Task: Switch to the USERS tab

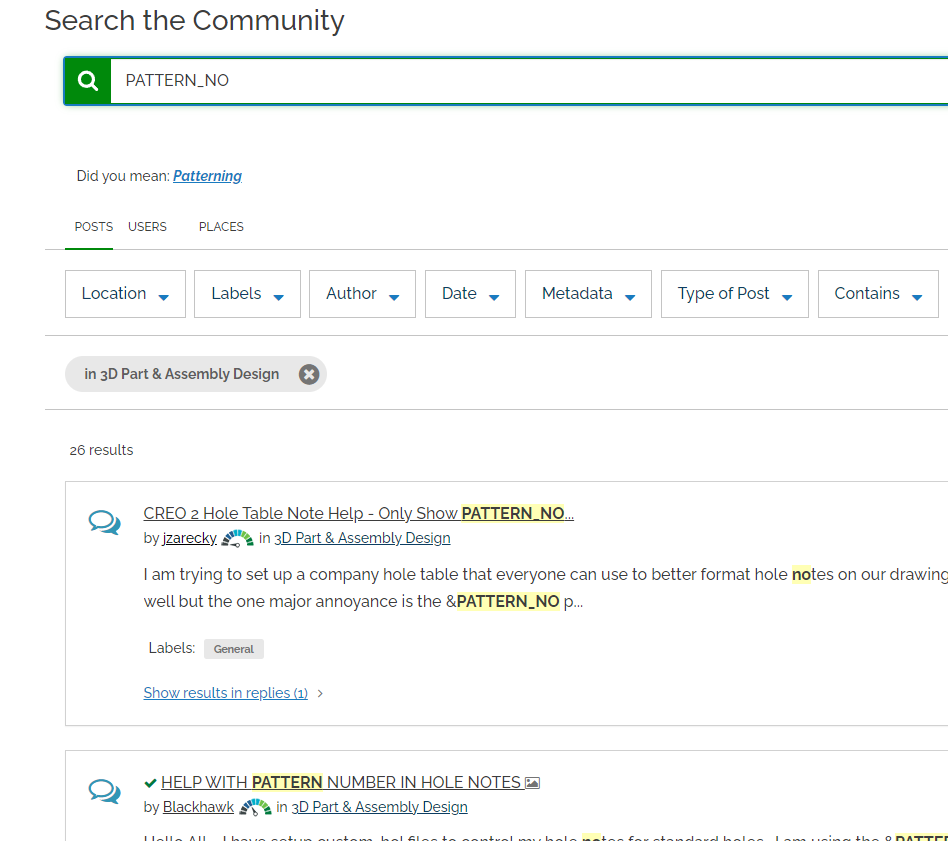Action: click(147, 227)
